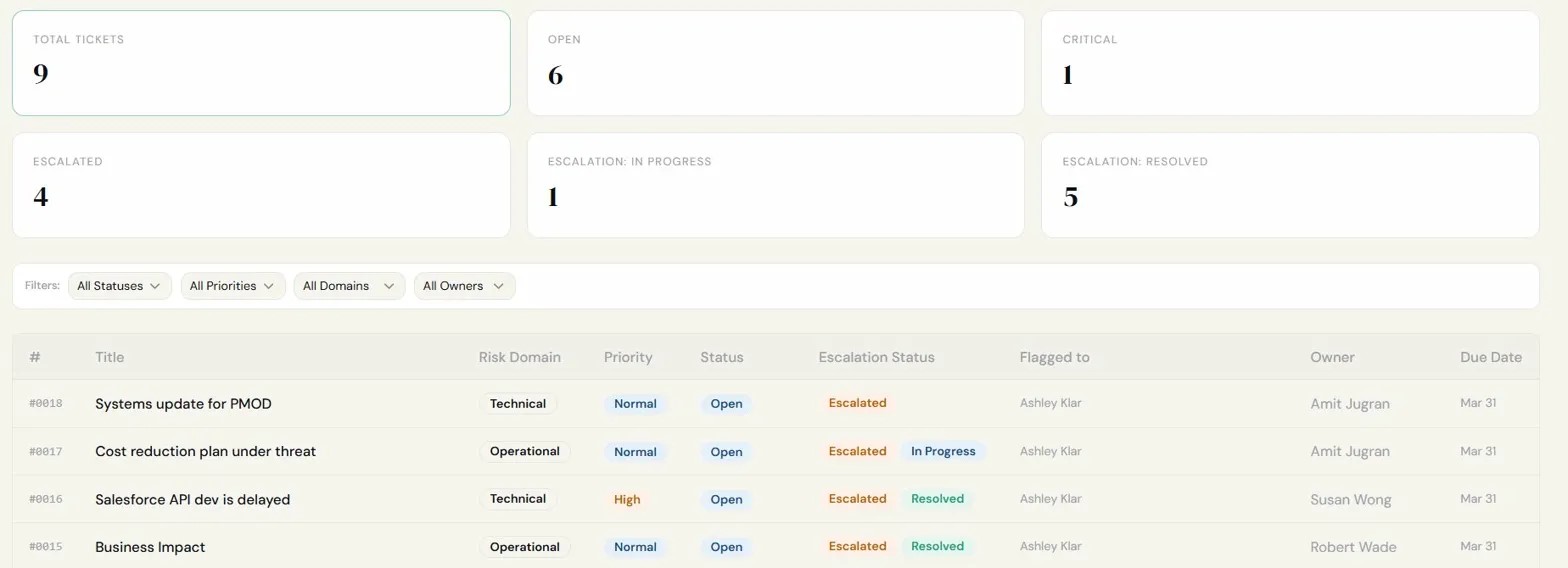Select the Escalated summary card

261,185
